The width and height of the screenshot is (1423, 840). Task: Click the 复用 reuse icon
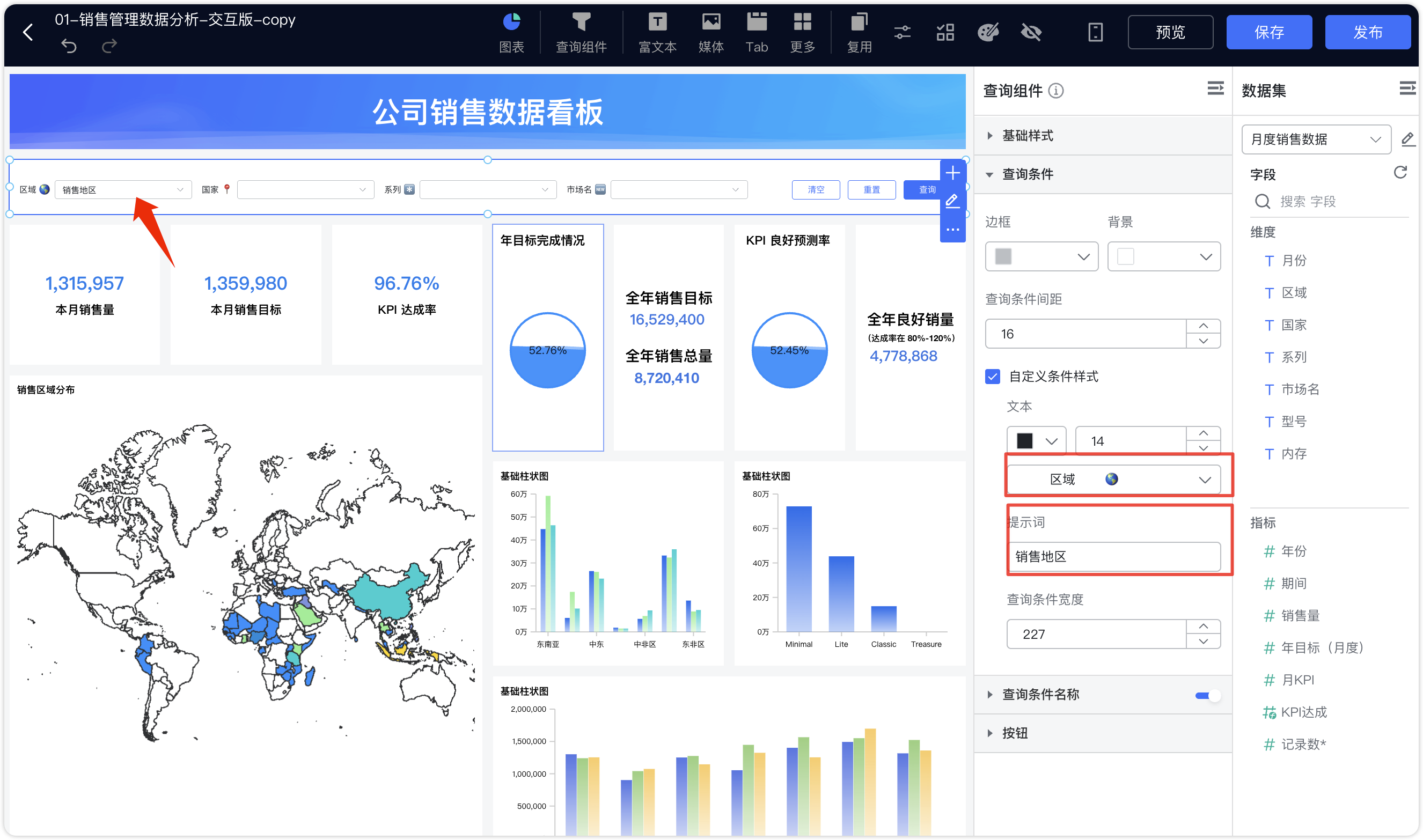point(859,33)
